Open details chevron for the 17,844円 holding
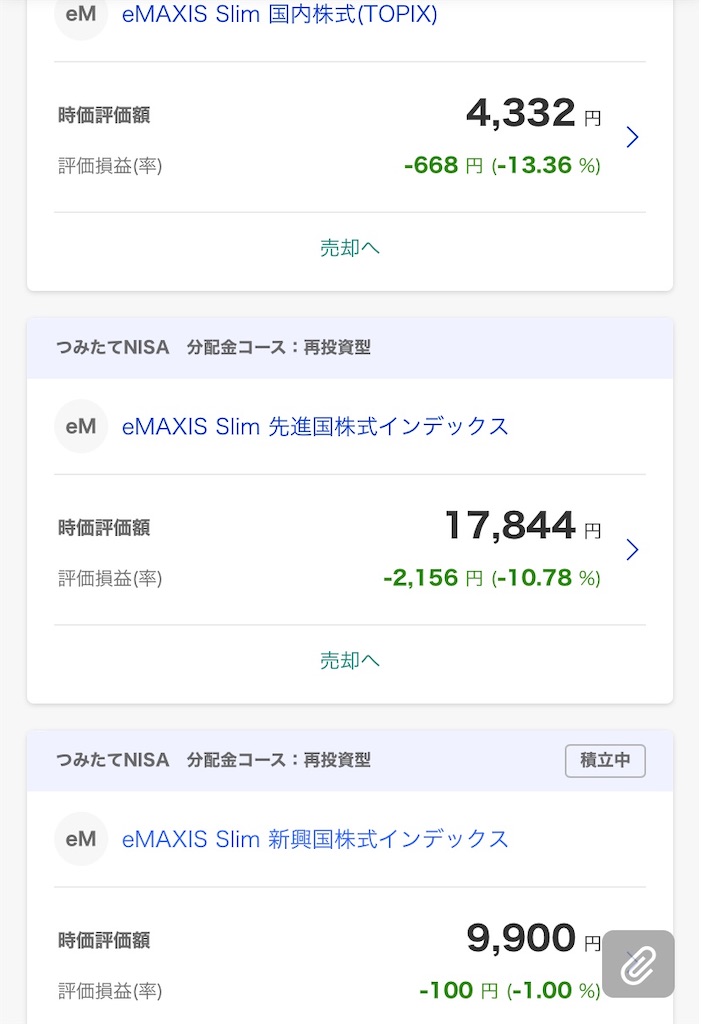701x1024 pixels. [632, 550]
